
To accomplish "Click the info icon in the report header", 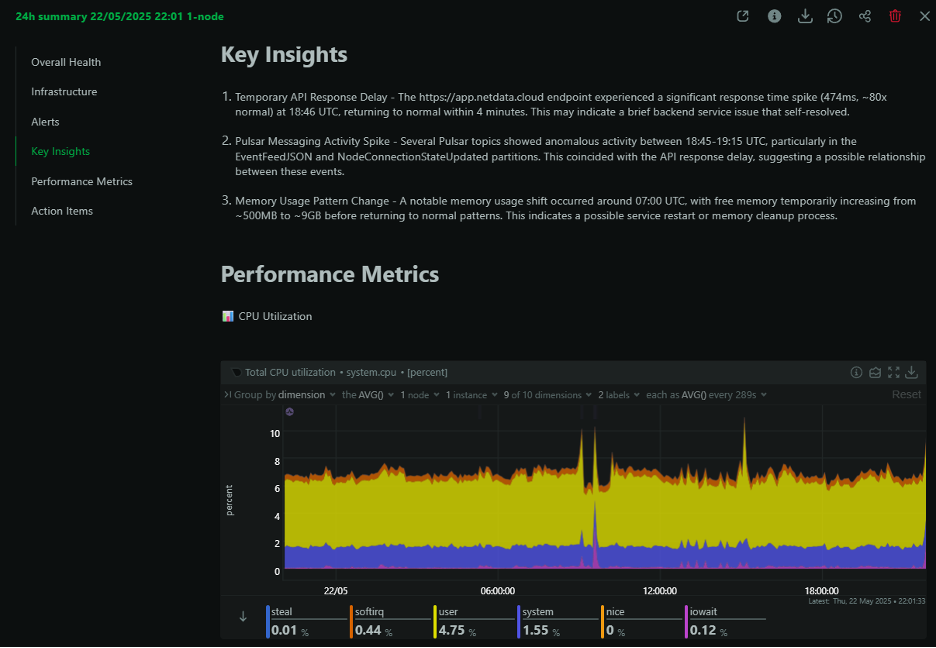I will click(774, 16).
